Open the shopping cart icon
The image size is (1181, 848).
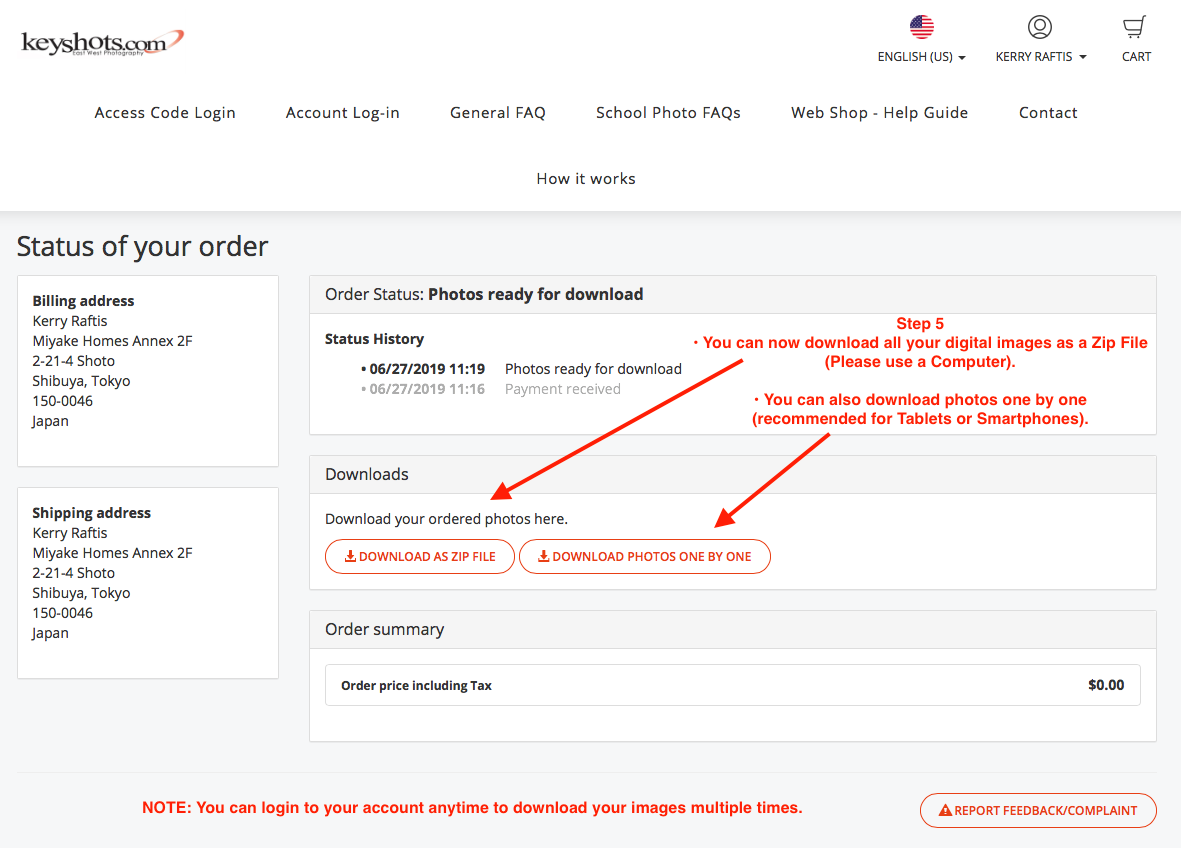[1135, 27]
